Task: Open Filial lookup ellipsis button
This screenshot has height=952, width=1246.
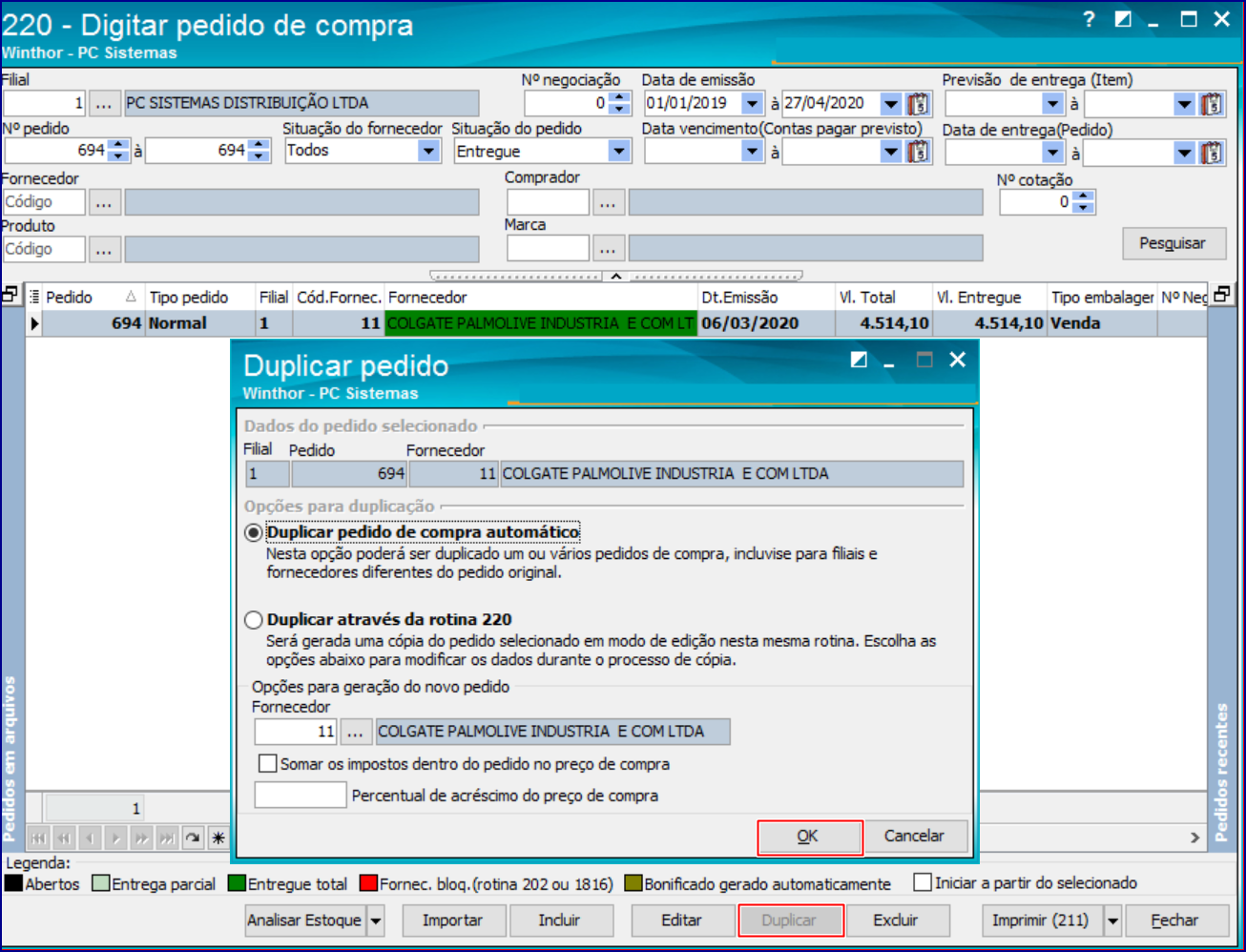Action: click(x=104, y=103)
